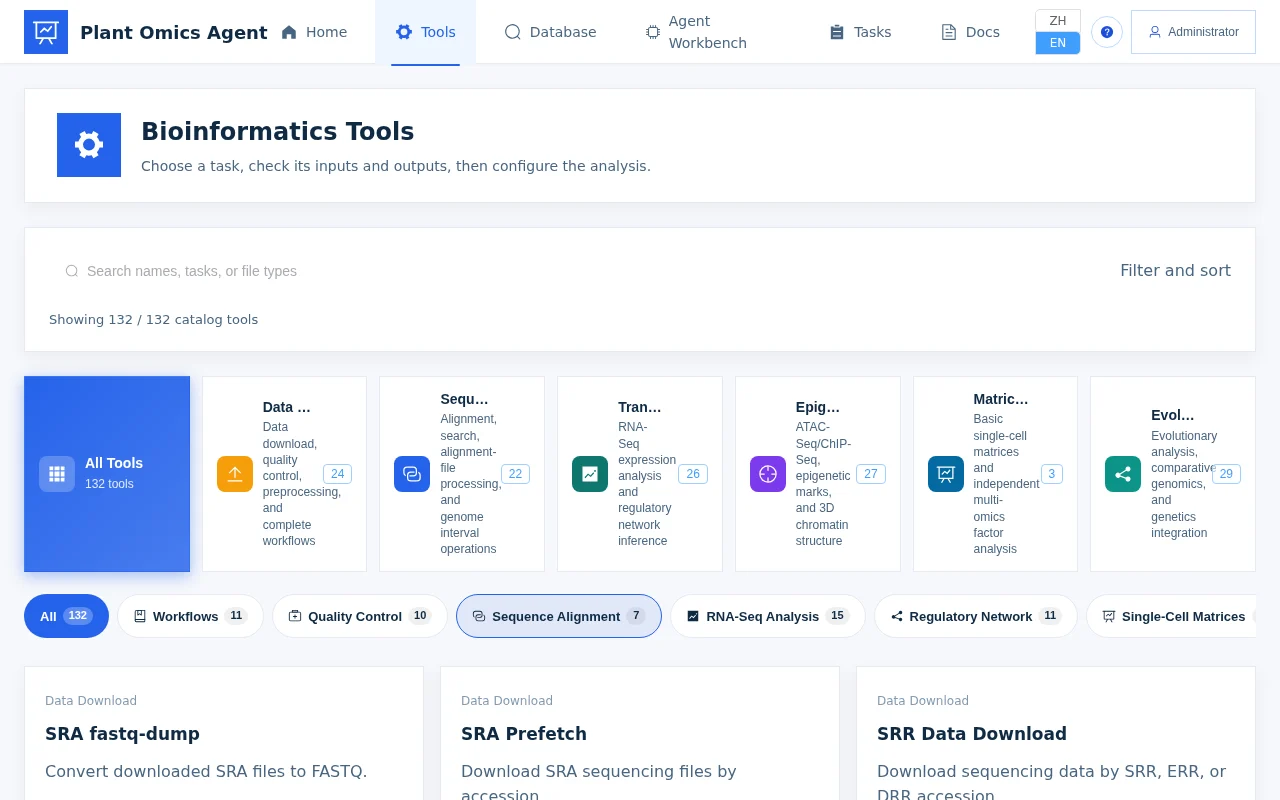Image resolution: width=1280 pixels, height=800 pixels.
Task: Expand Filter and sort options
Action: point(1175,270)
